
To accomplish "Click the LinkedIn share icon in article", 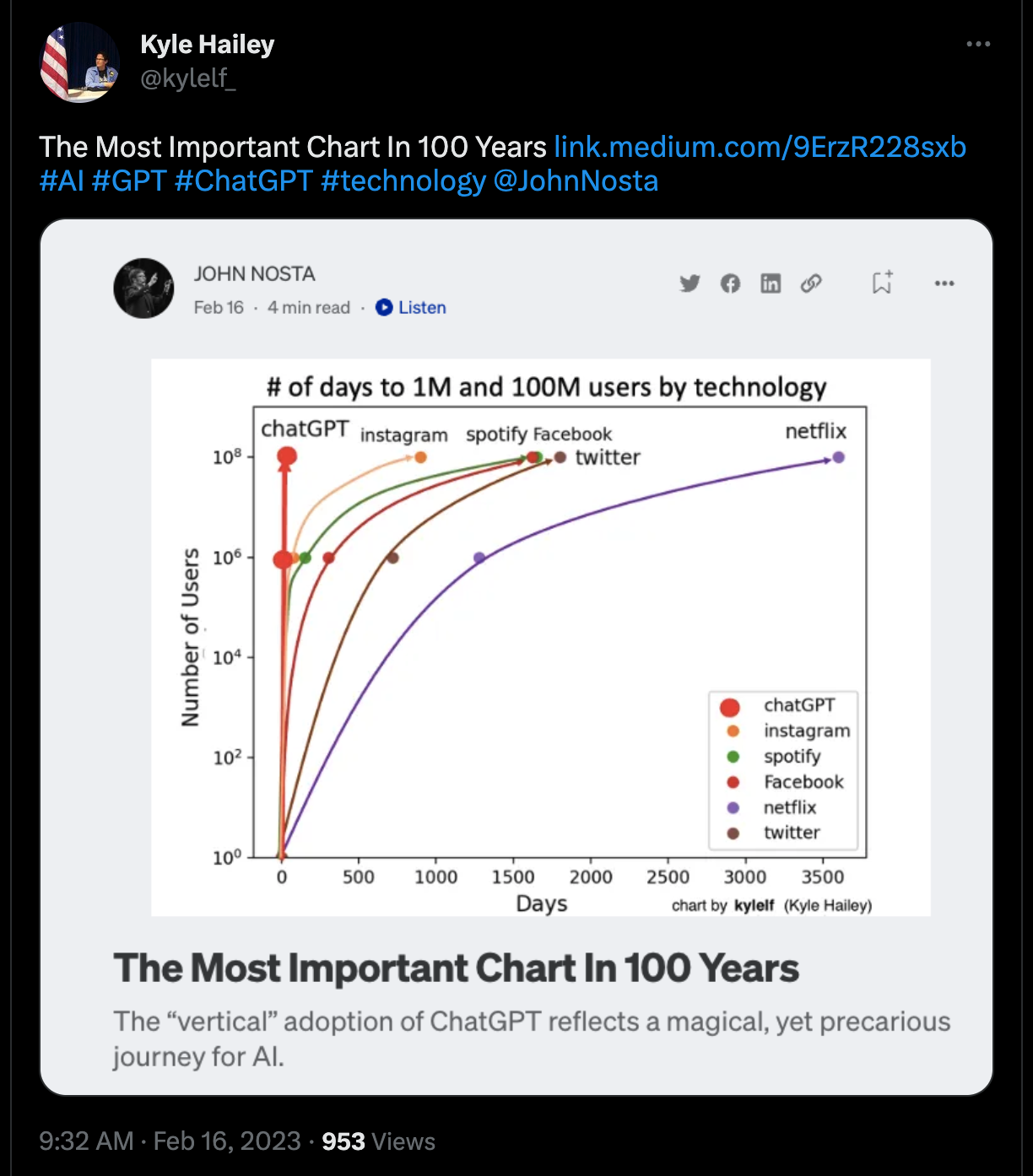I will click(771, 283).
